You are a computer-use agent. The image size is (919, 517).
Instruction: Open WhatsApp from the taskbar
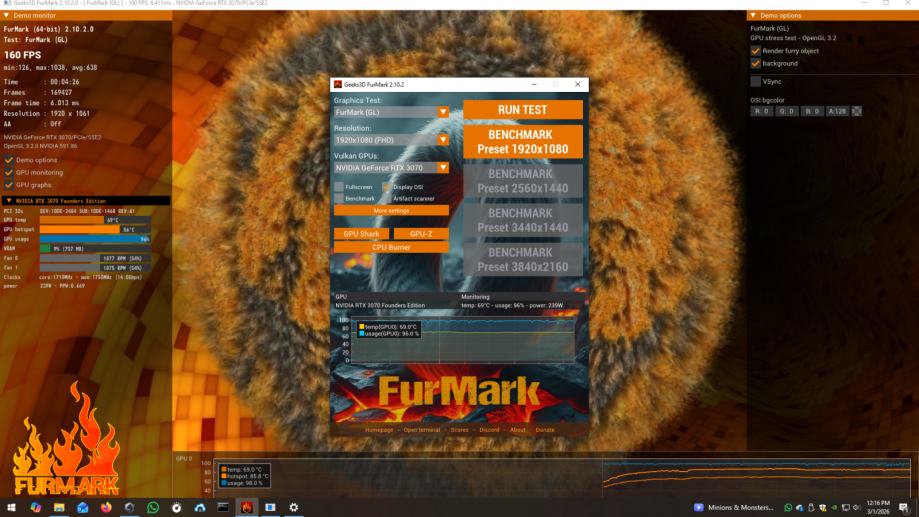click(153, 508)
